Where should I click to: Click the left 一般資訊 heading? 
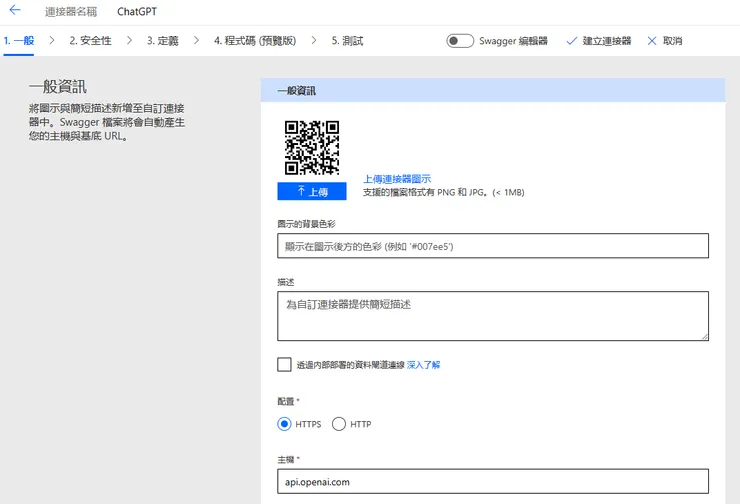(58, 87)
